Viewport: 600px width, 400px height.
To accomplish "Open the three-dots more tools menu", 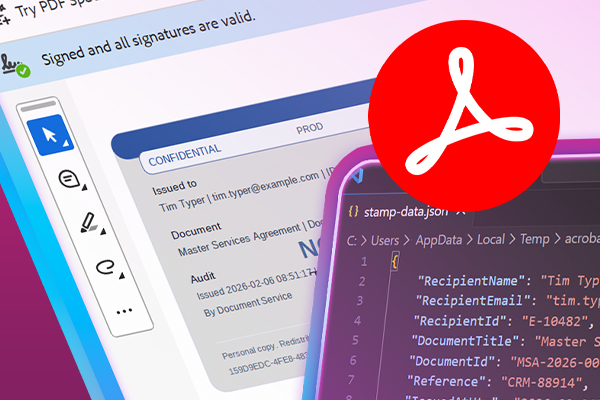I will pyautogui.click(x=124, y=311).
